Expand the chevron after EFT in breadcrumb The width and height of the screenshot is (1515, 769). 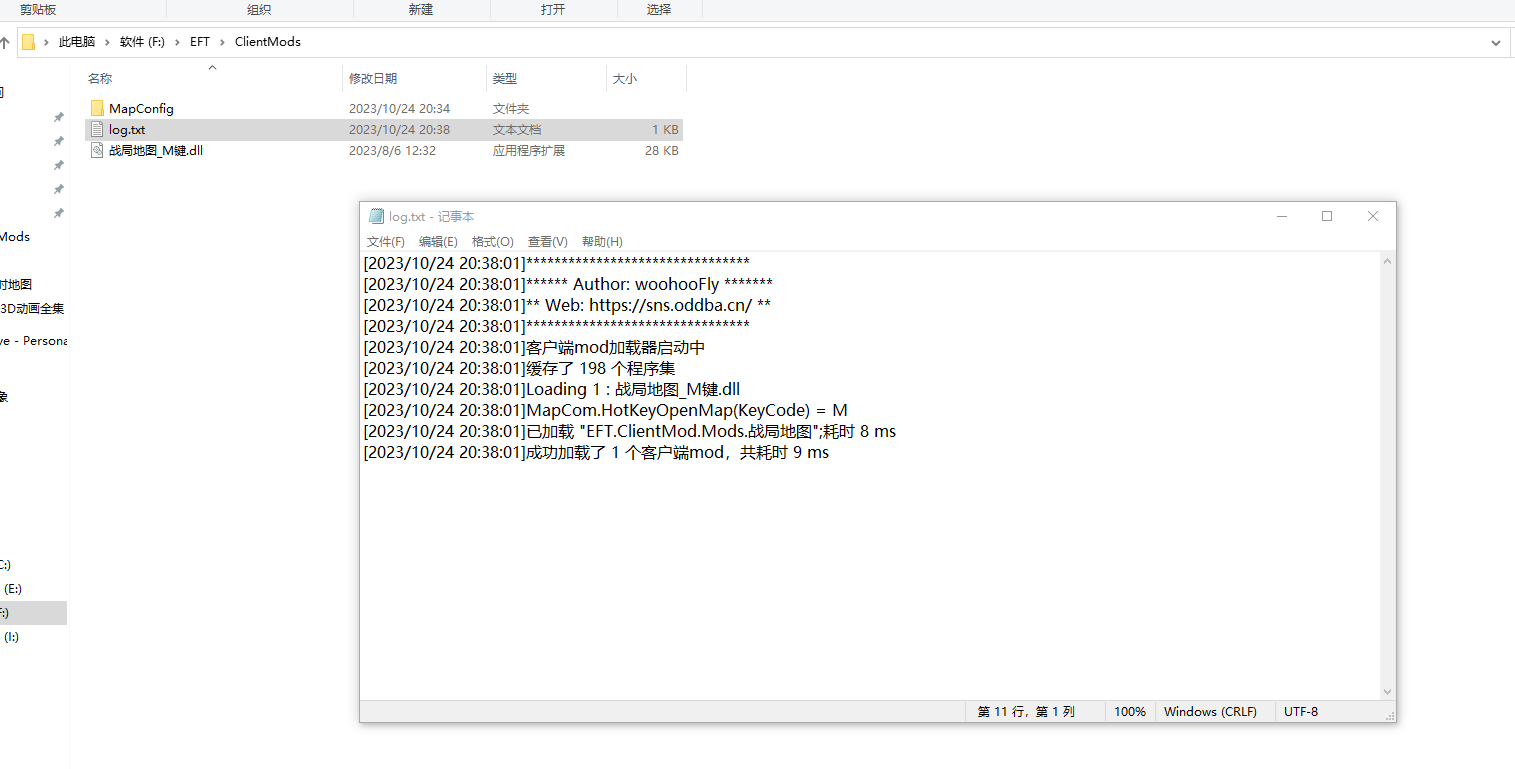point(222,42)
